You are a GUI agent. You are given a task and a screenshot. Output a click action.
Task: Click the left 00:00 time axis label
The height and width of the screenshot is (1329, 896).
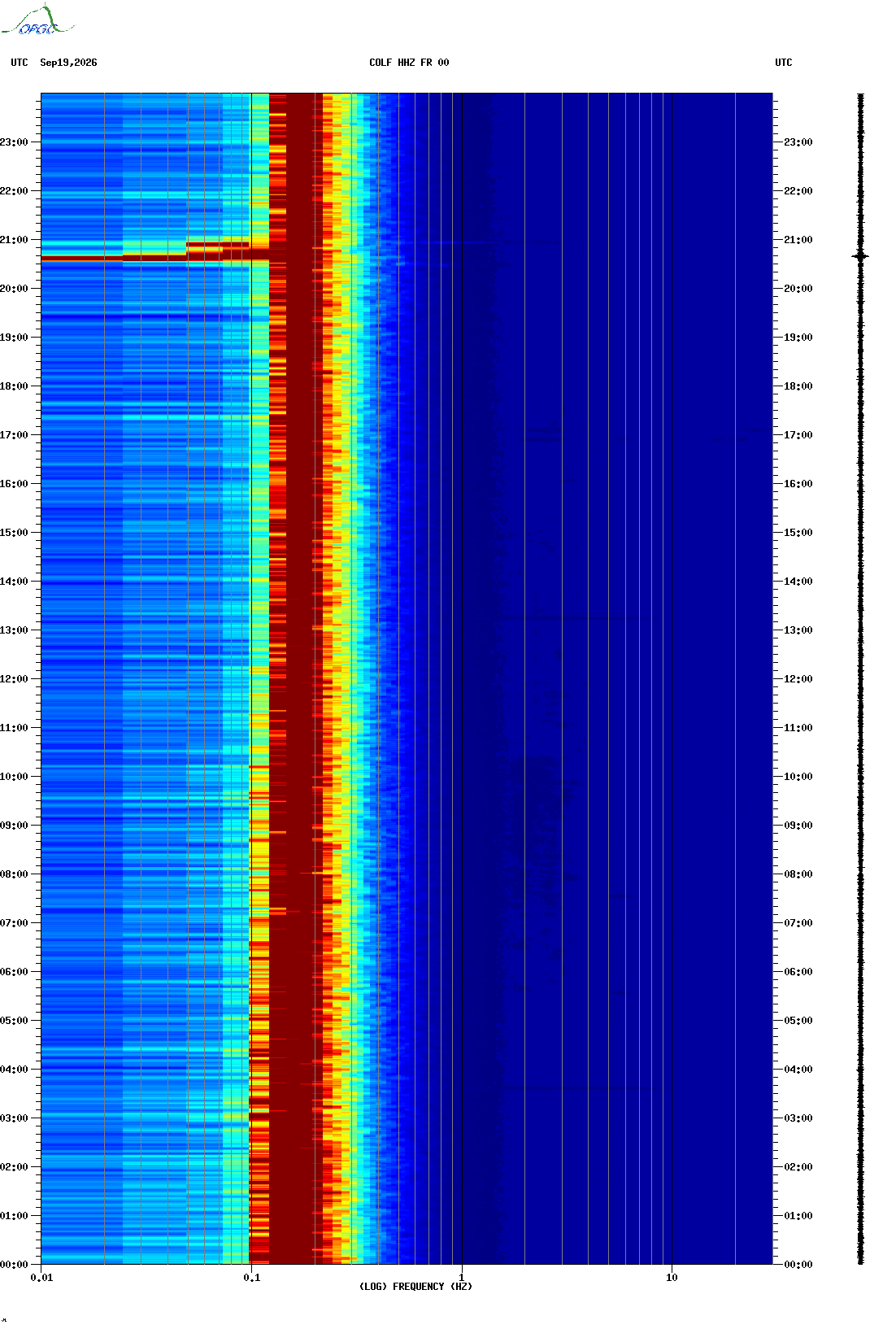13,1265
